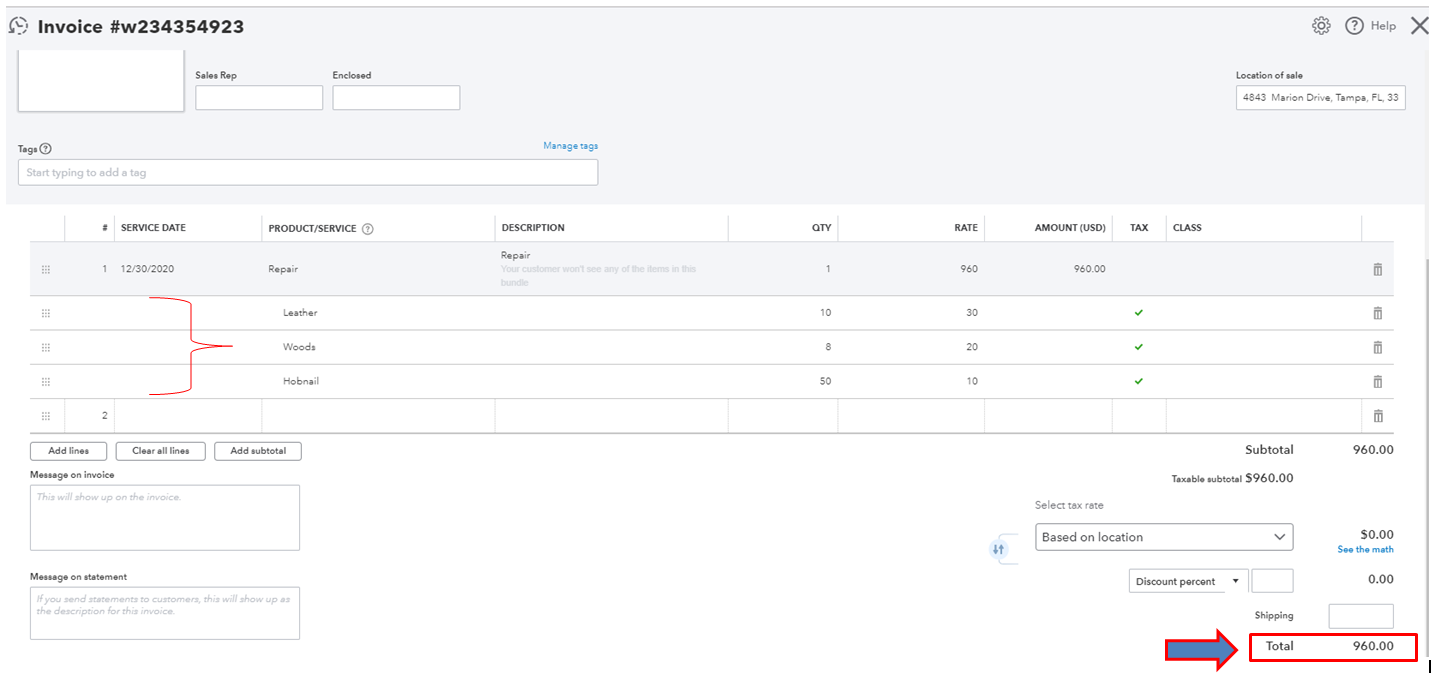Screen dimensions: 1431x673
Task: Click the 'Clear all lines' button
Action: 160,450
